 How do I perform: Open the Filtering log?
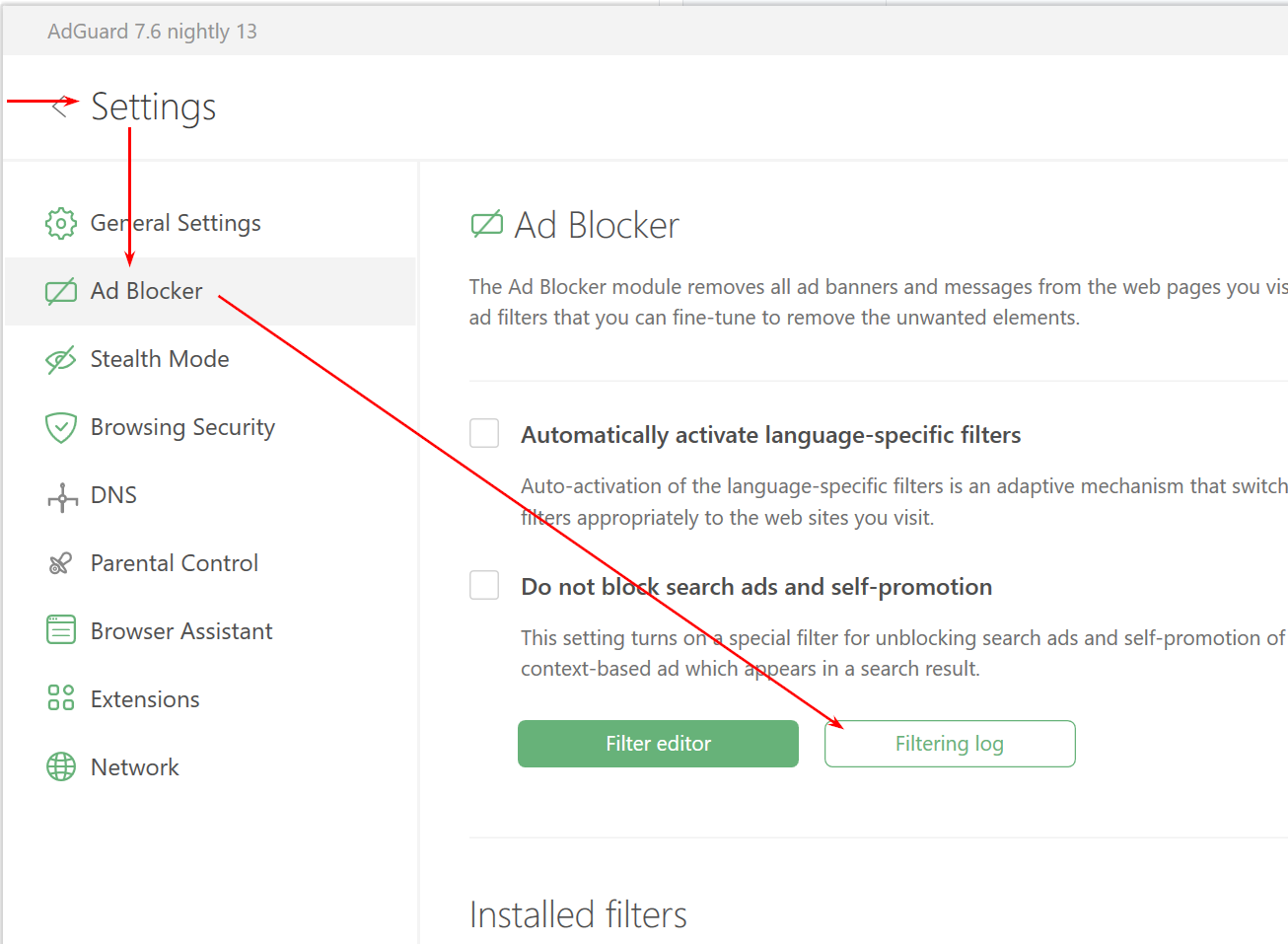[949, 744]
